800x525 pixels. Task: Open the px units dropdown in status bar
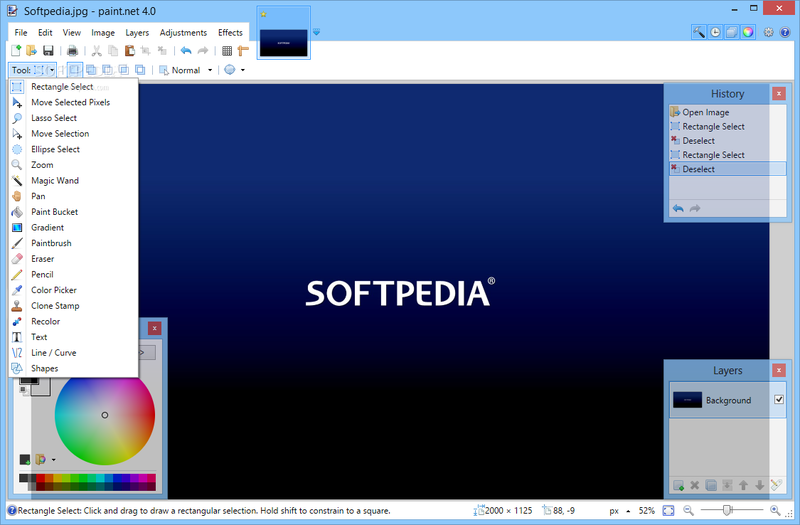click(618, 511)
